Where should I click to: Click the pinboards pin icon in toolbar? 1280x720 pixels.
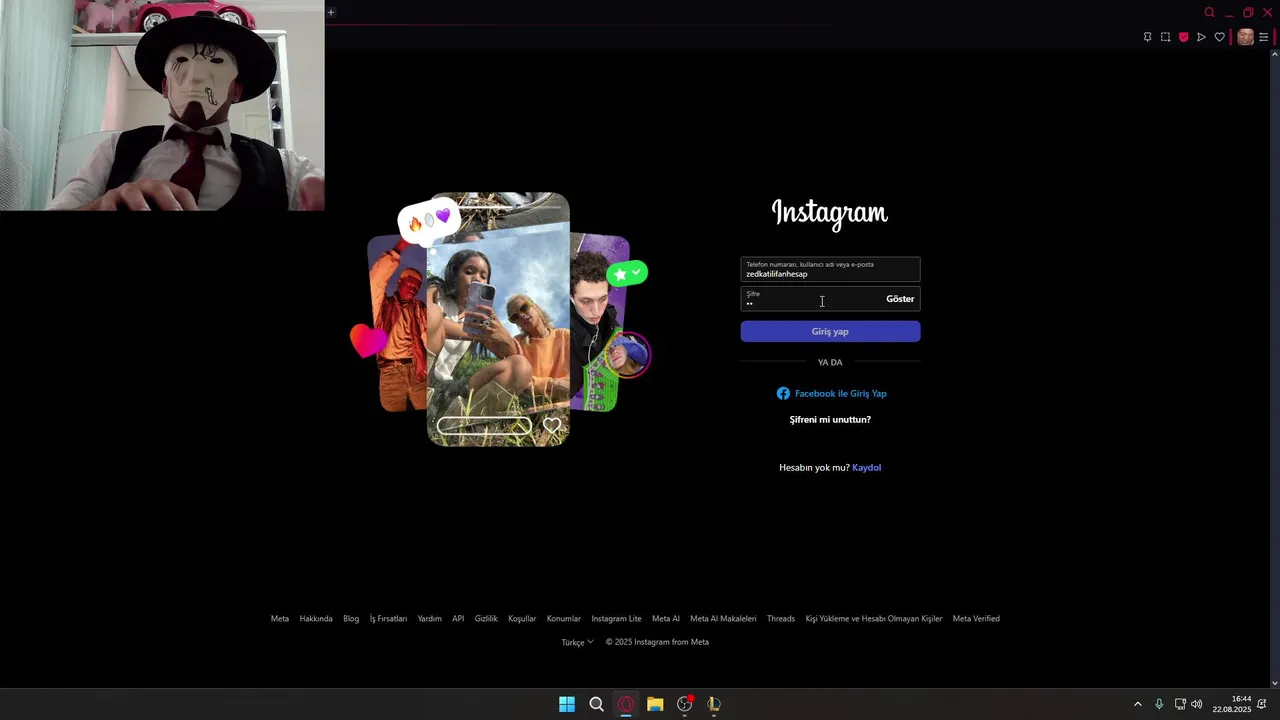click(x=1147, y=37)
